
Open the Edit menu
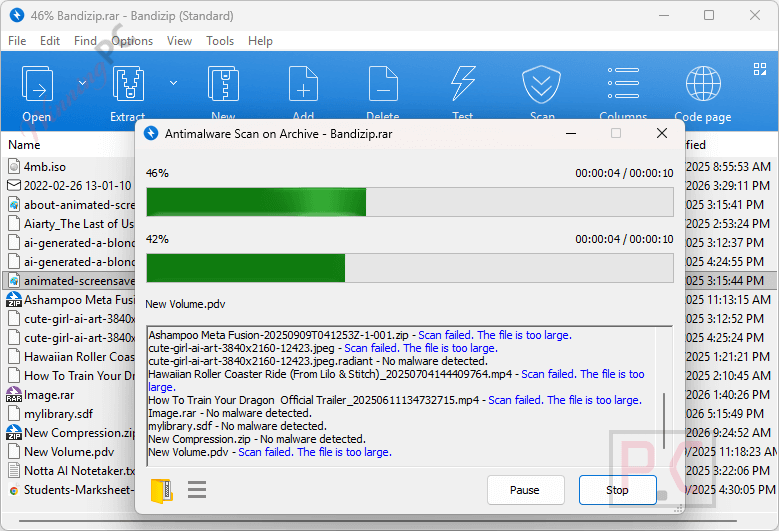pyautogui.click(x=50, y=41)
